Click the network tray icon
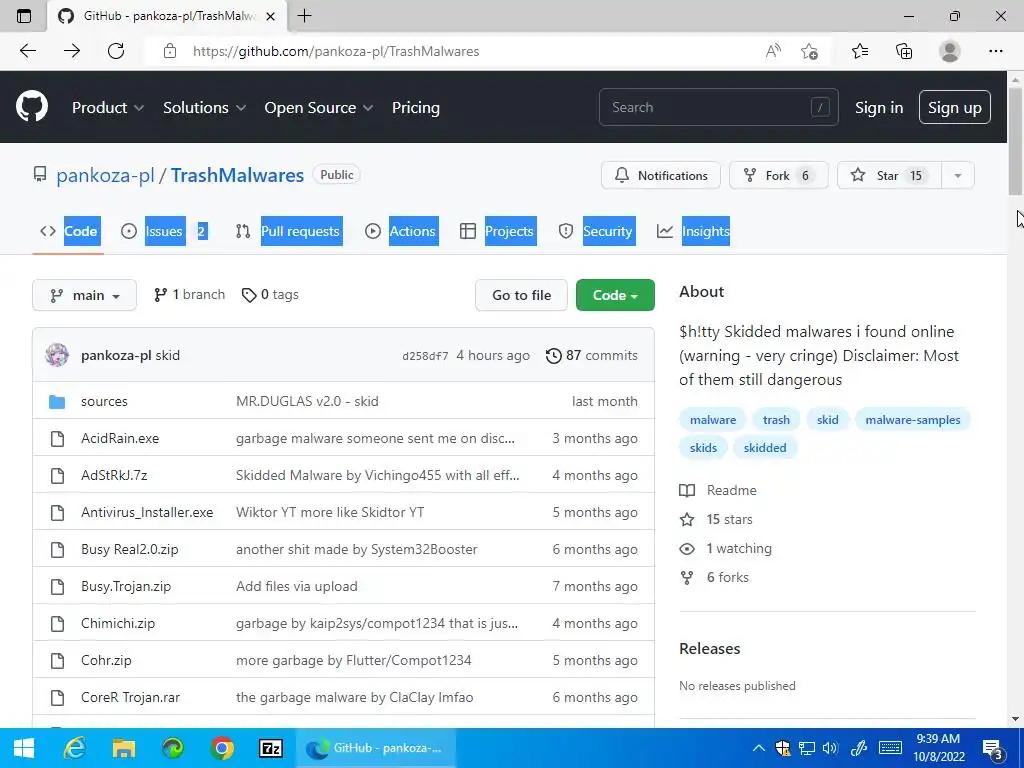The height and width of the screenshot is (768, 1024). [x=807, y=748]
